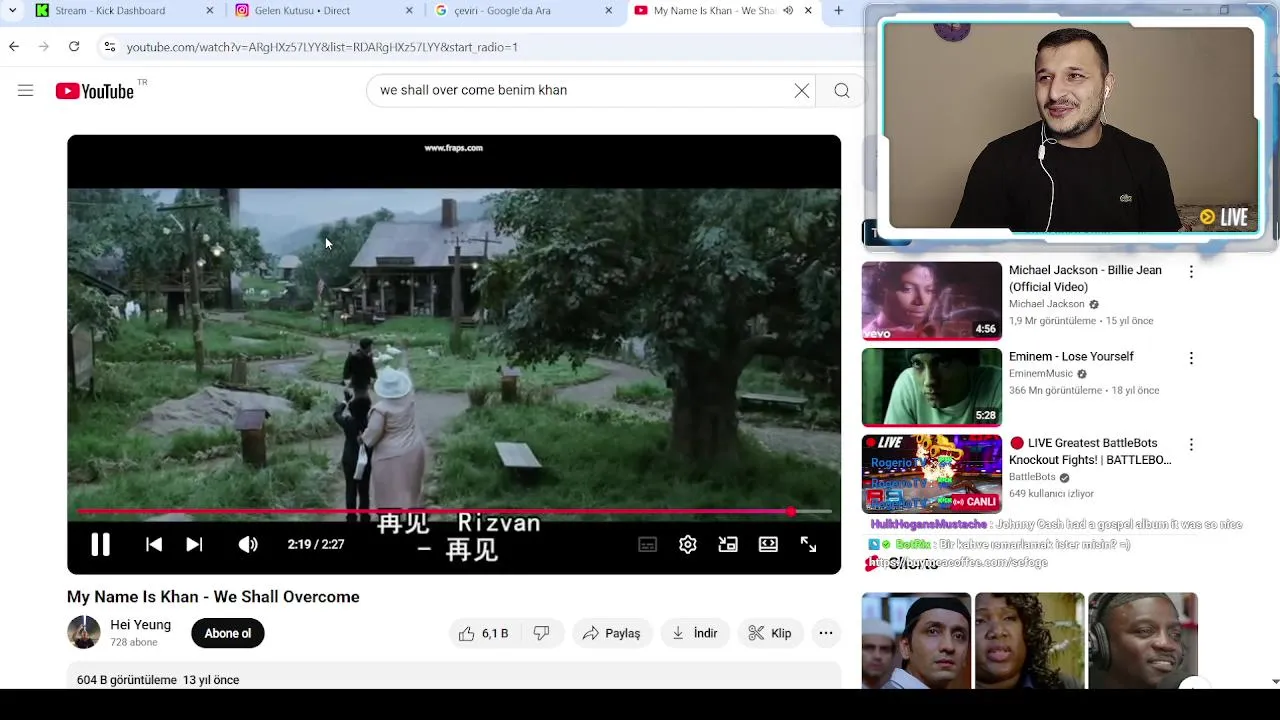Clear the search box text

point(802,90)
